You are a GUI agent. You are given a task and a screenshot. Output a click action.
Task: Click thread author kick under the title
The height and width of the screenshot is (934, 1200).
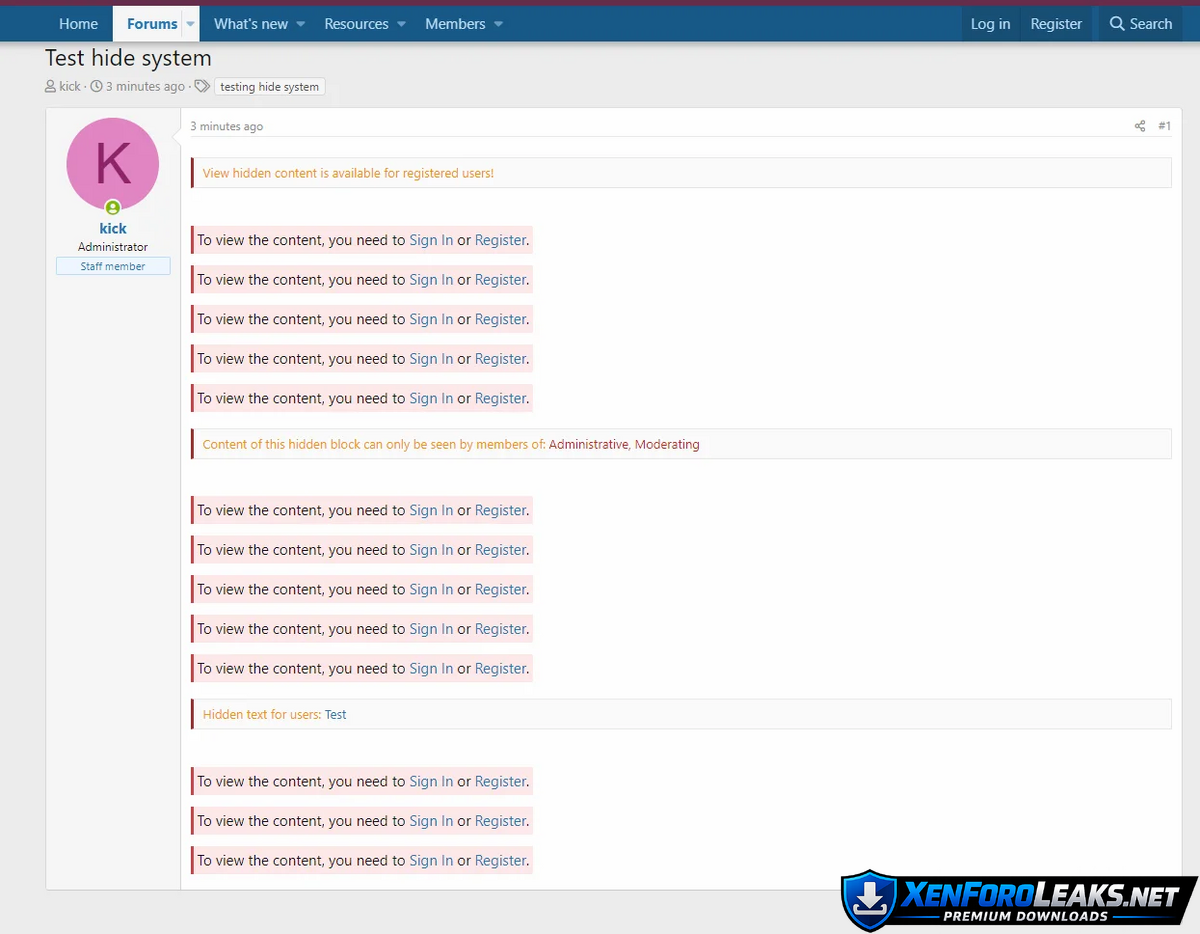(70, 87)
